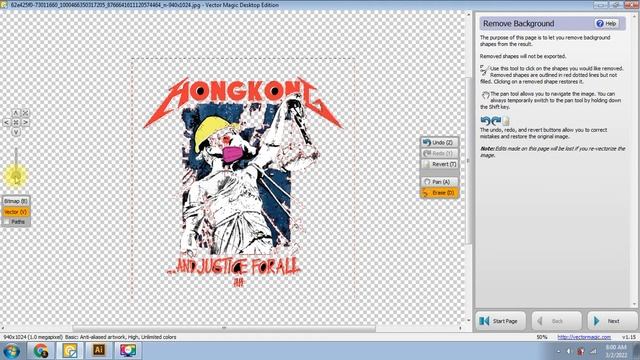The height and width of the screenshot is (360, 640).
Task: Click the system tray volume icon
Action: (569, 351)
